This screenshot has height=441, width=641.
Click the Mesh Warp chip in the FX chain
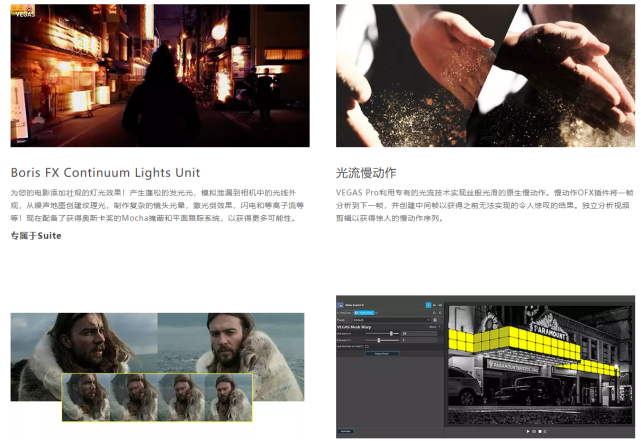point(364,313)
